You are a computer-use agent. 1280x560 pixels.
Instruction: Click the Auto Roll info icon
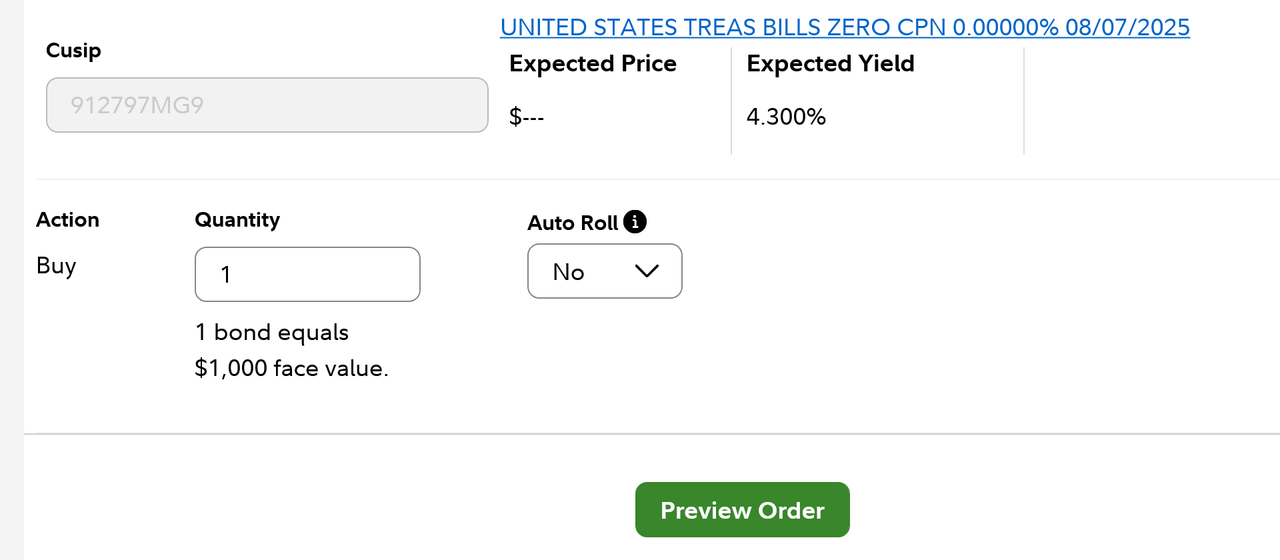(635, 222)
